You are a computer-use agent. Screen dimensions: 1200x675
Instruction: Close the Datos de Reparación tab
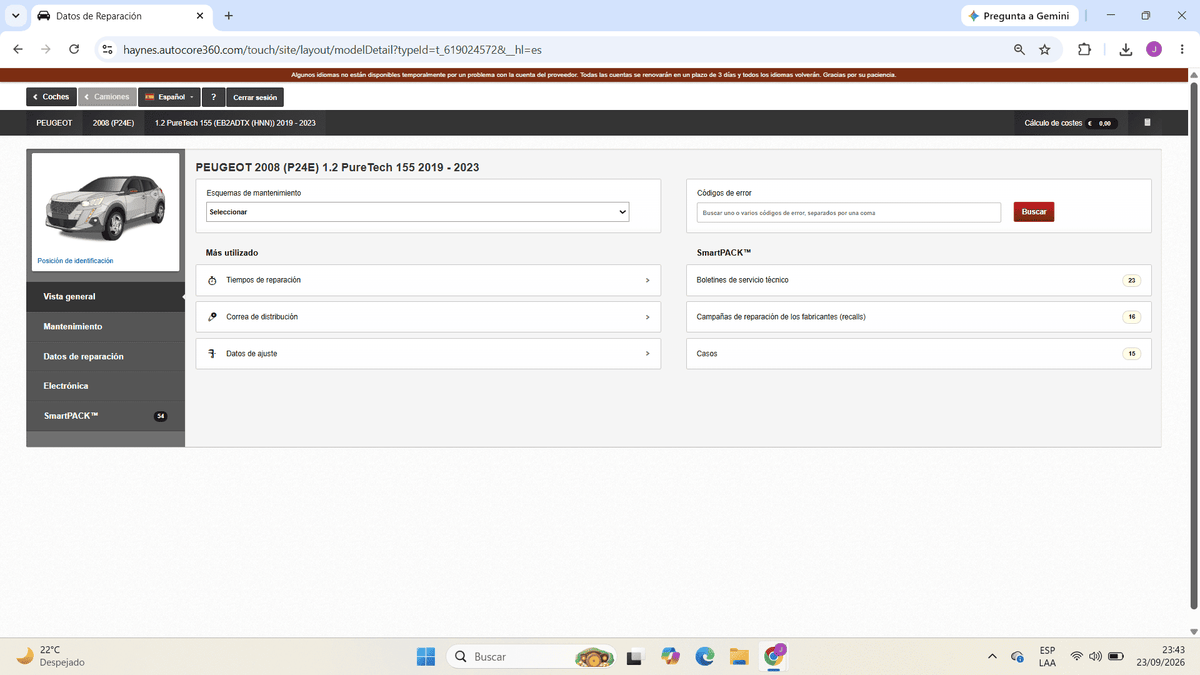tap(200, 16)
